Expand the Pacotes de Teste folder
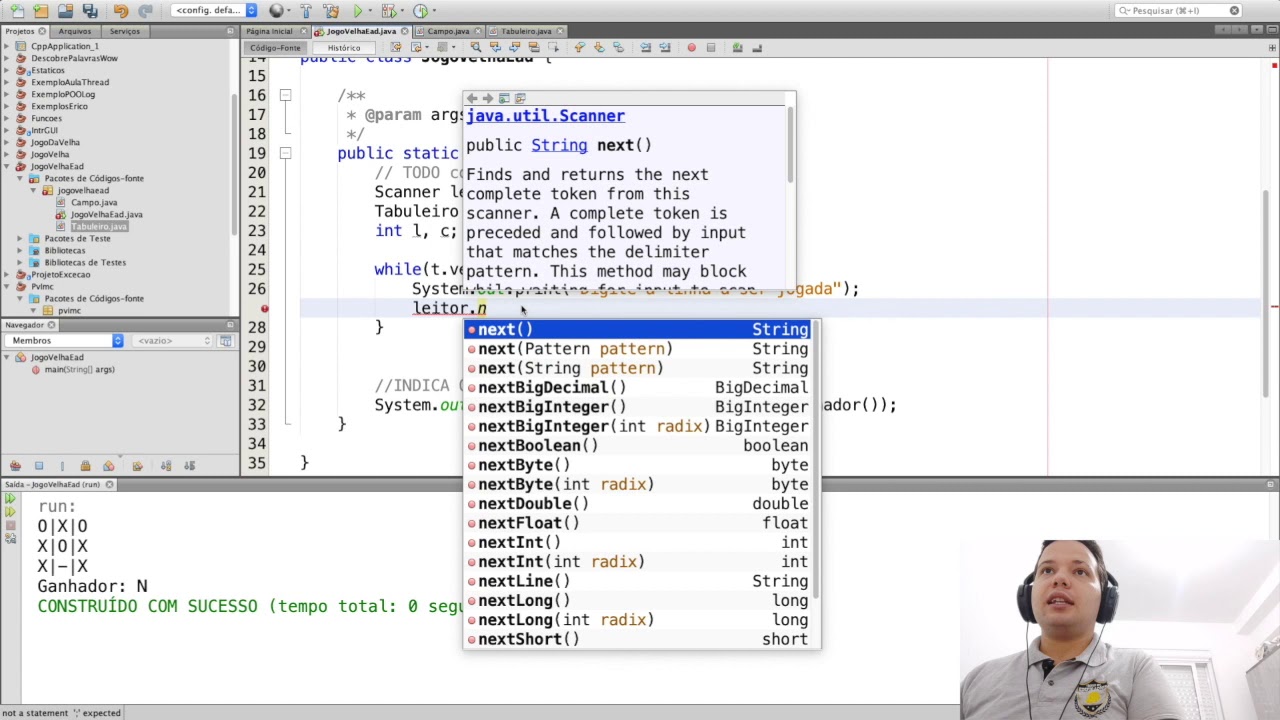 click(20, 238)
